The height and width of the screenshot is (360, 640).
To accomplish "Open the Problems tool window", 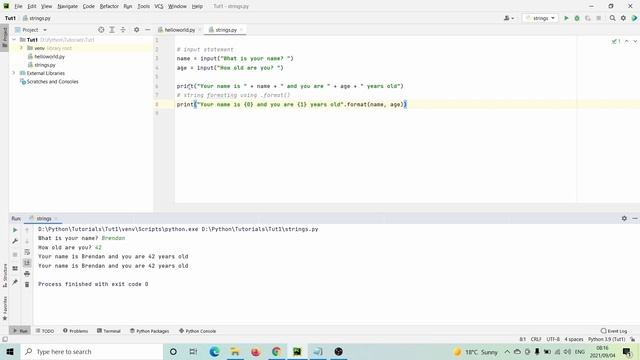I will coord(76,331).
